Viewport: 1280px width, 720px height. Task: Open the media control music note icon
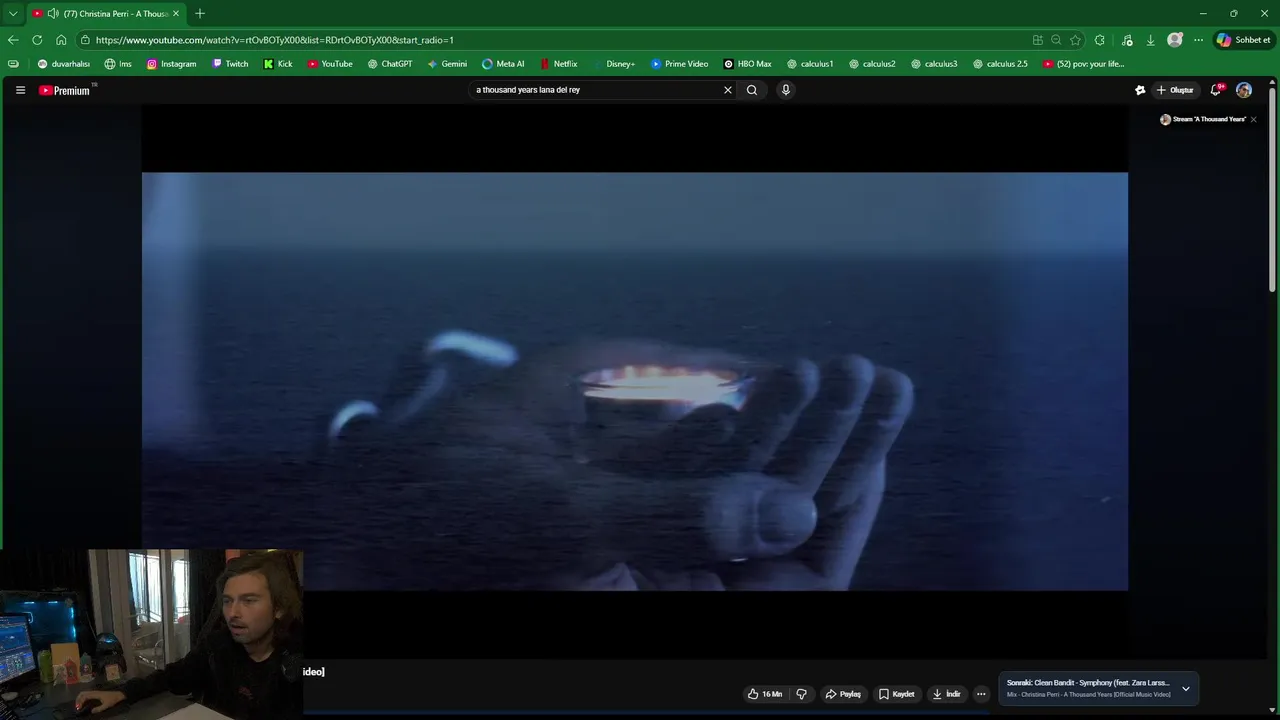point(1127,40)
